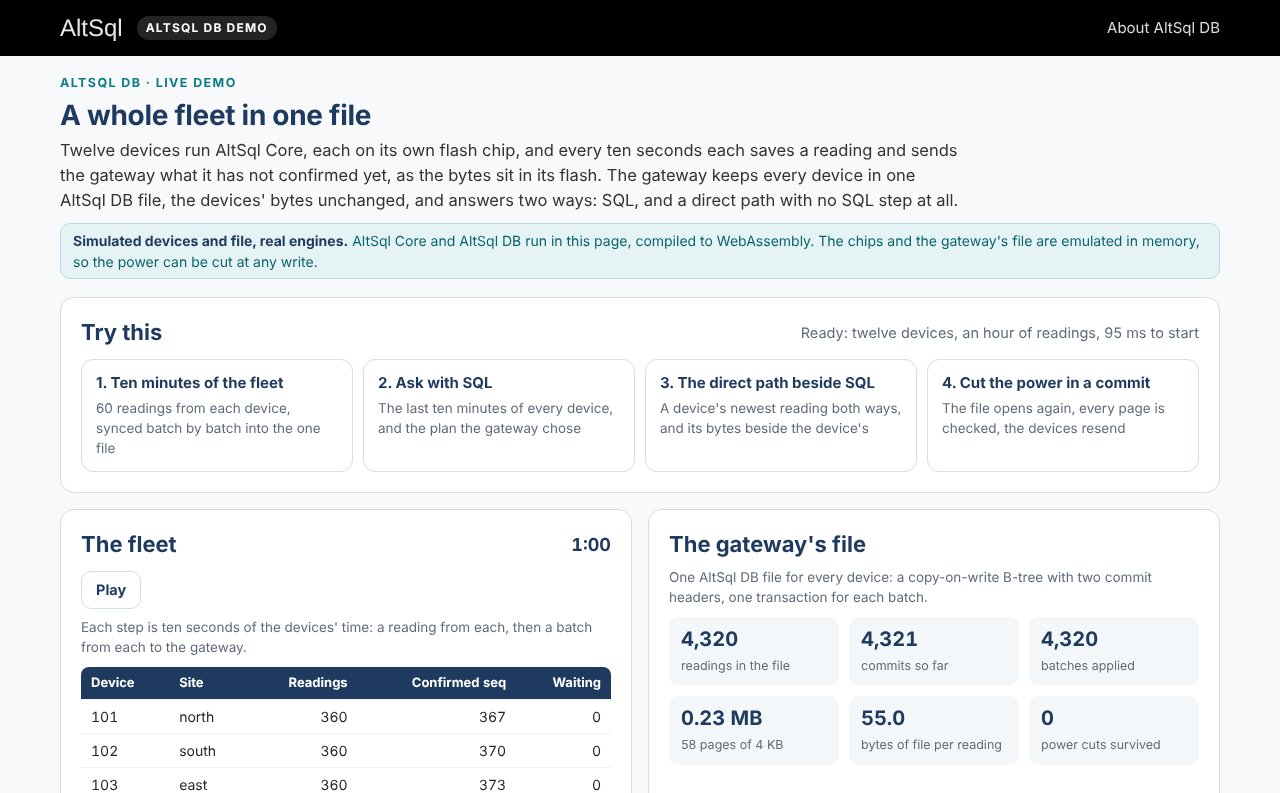Click confirmed seq value 367
This screenshot has height=793, width=1280.
(x=492, y=717)
